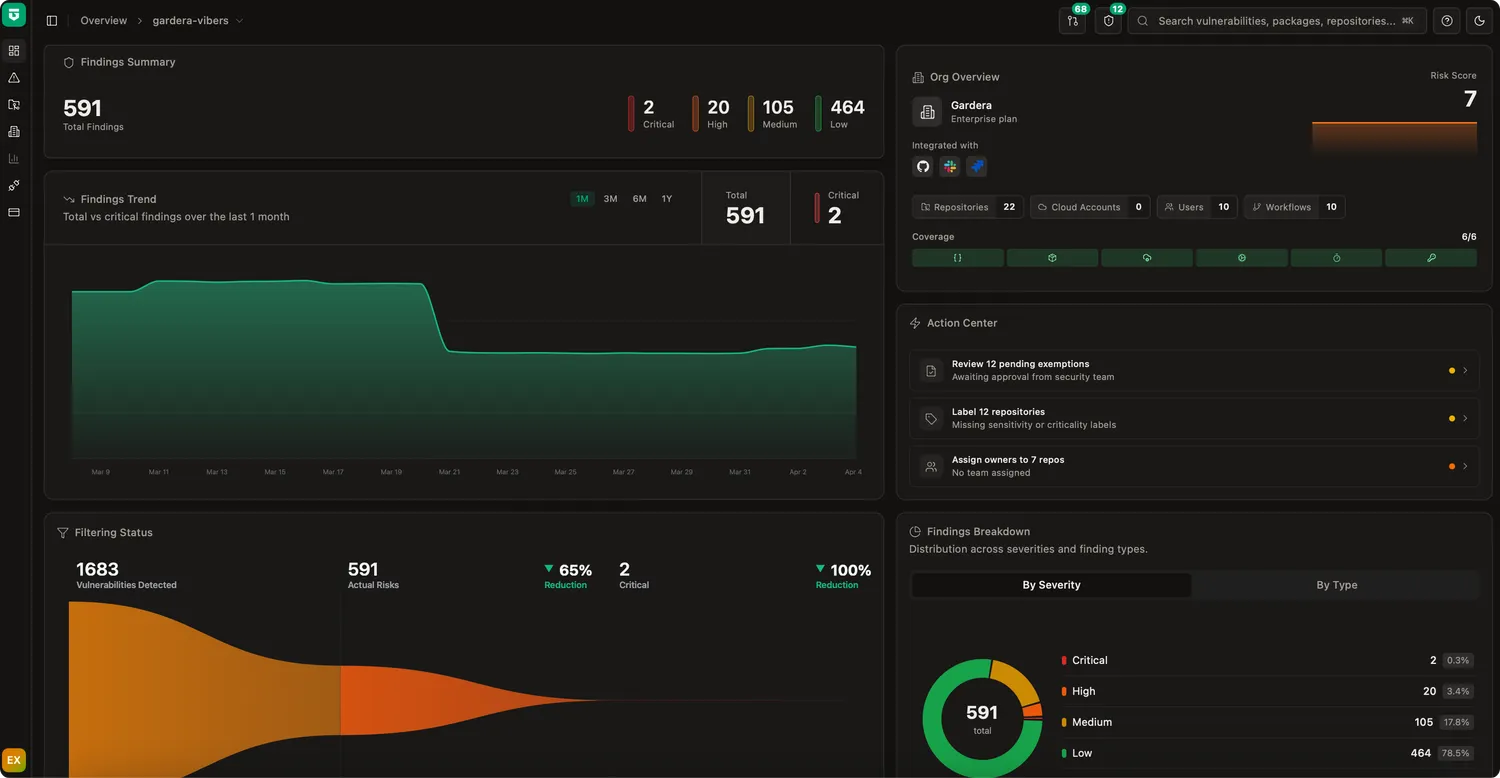Open the Repositories 22 button
The height and width of the screenshot is (778, 1500).
[967, 207]
